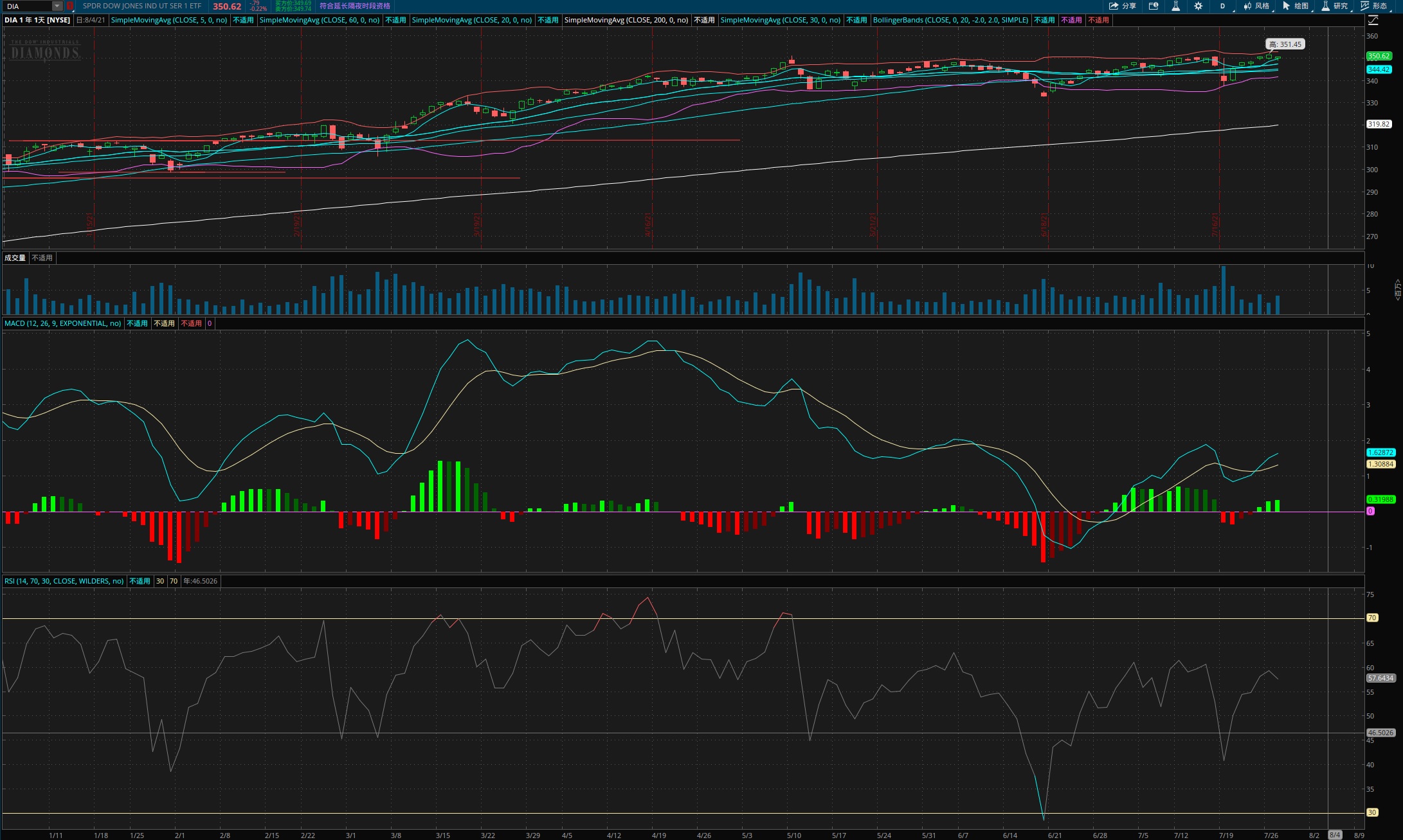Open chart settings gear icon
Image resolution: width=1403 pixels, height=840 pixels.
click(x=1198, y=6)
